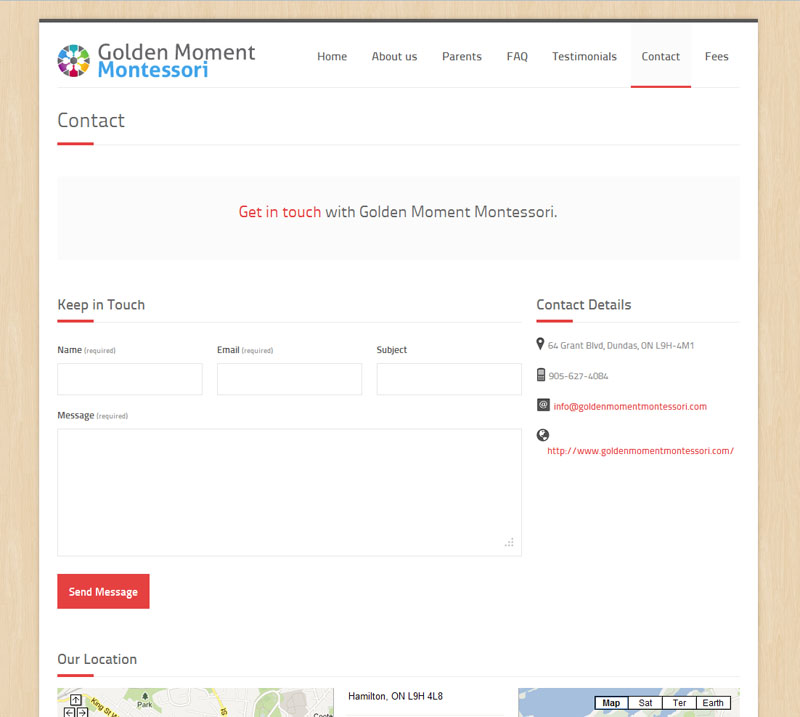Click the Send Message button
800x717 pixels.
(x=103, y=591)
